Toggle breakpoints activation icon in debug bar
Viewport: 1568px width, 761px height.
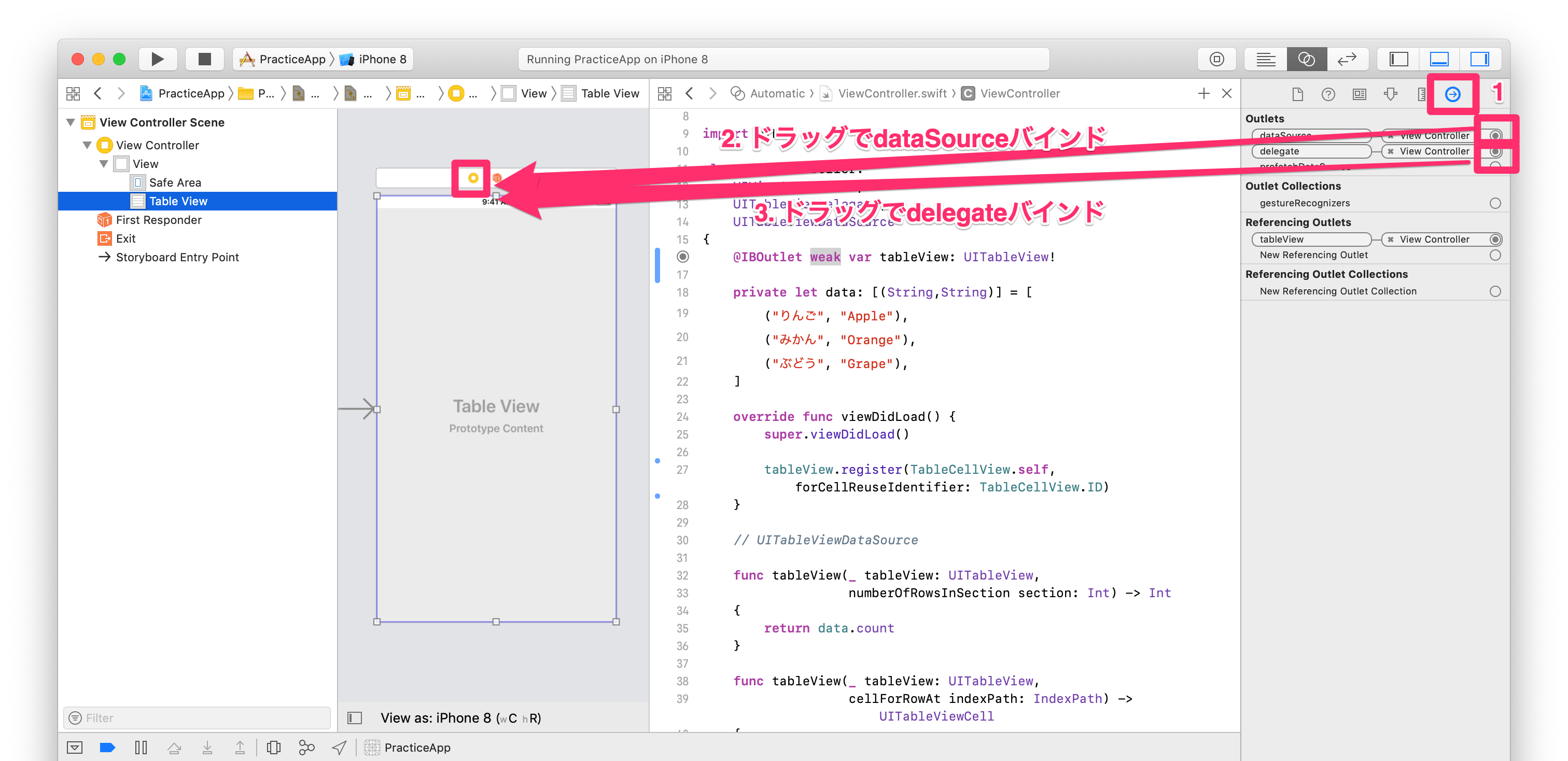107,747
